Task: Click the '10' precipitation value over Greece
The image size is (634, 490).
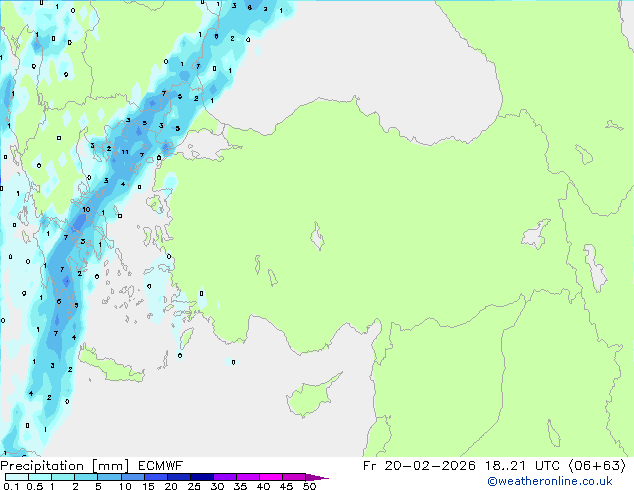Action: [x=86, y=209]
